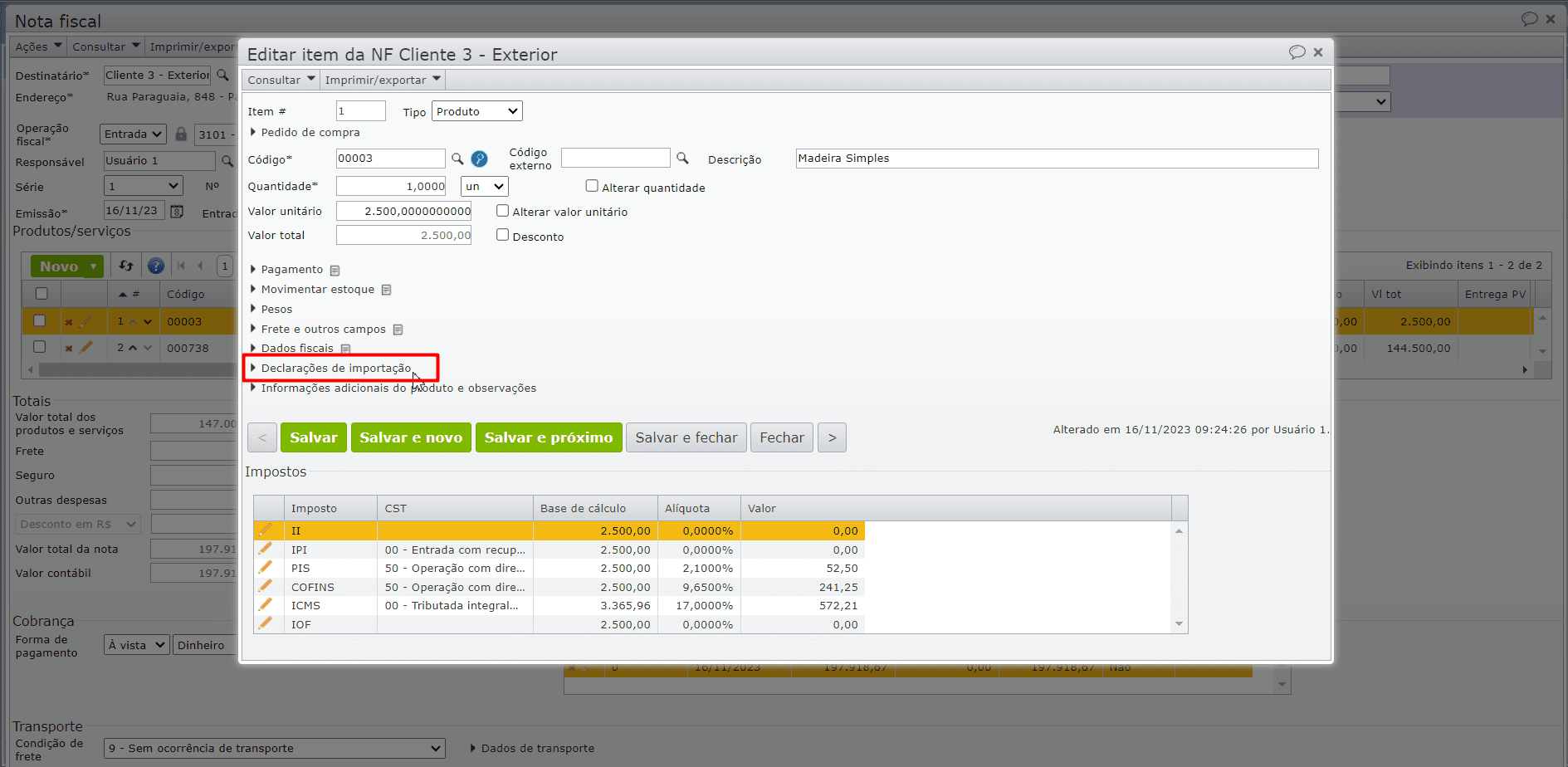Open the Tipo dropdown showing Produto

click(x=476, y=111)
